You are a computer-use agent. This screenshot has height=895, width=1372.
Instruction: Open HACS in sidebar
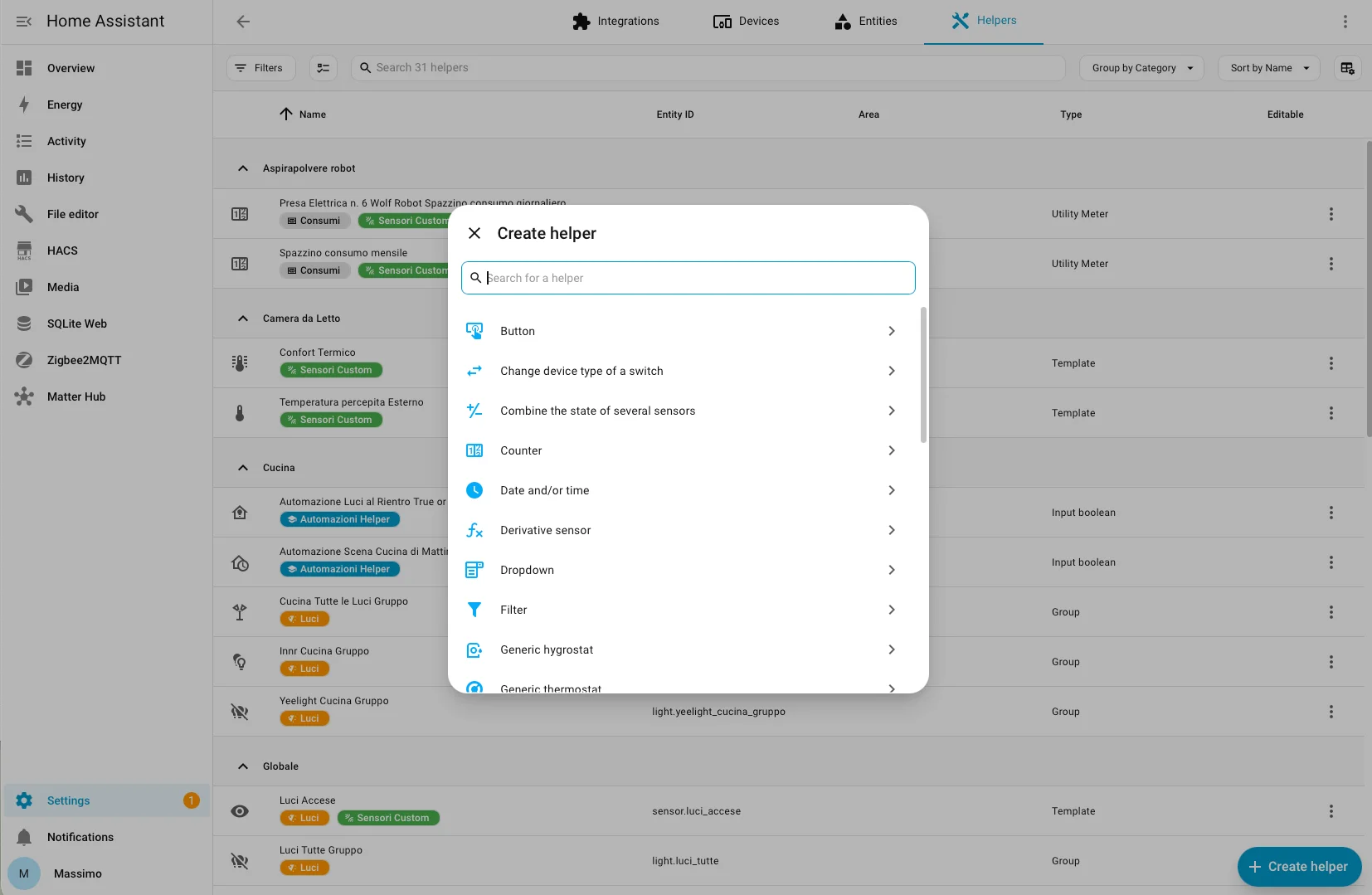pos(106,251)
